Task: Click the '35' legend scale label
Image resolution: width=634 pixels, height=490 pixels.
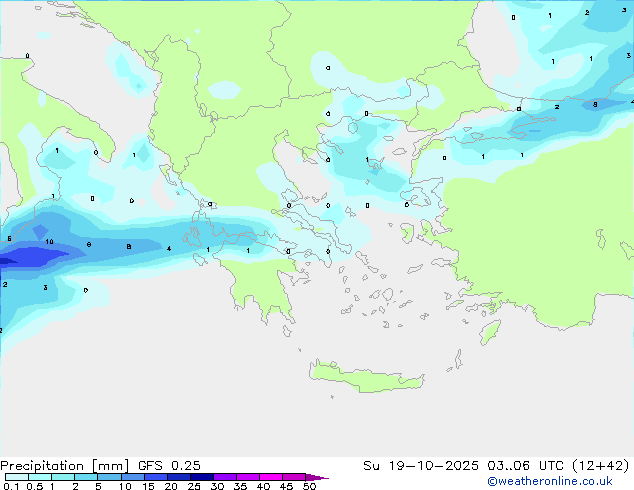Action: tap(240, 486)
